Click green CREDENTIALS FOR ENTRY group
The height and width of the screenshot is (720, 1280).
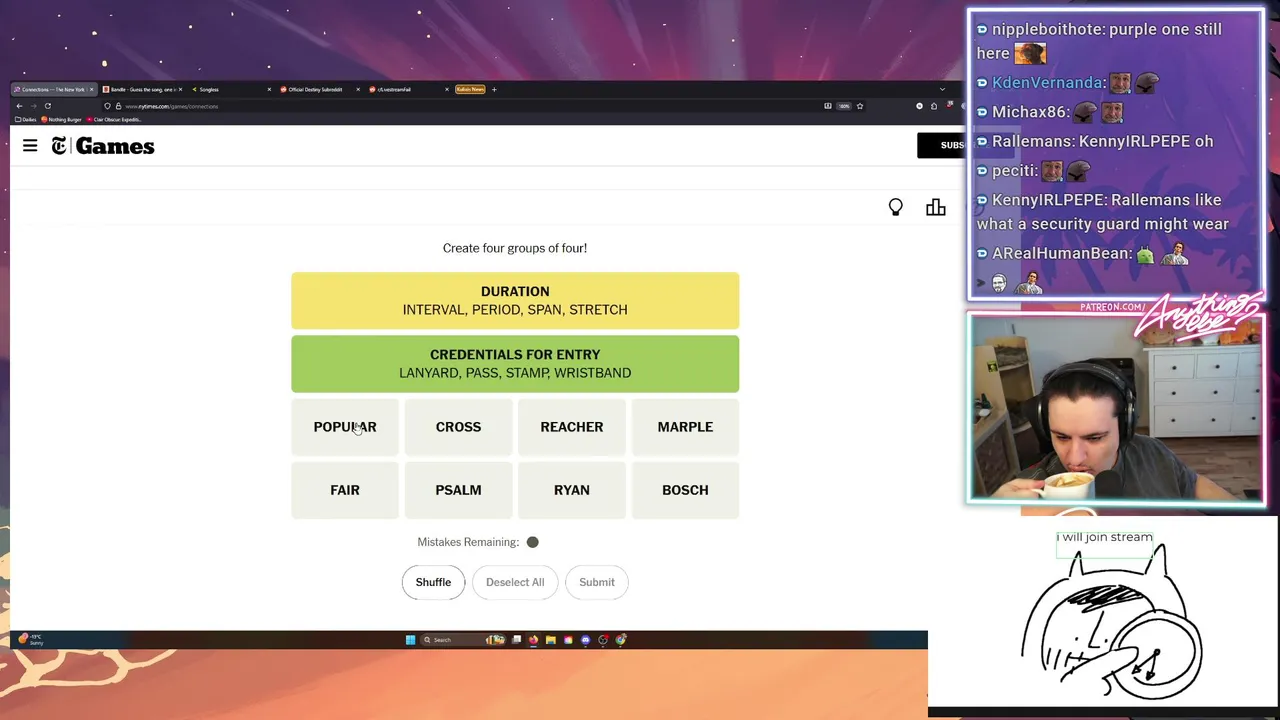pyautogui.click(x=515, y=364)
